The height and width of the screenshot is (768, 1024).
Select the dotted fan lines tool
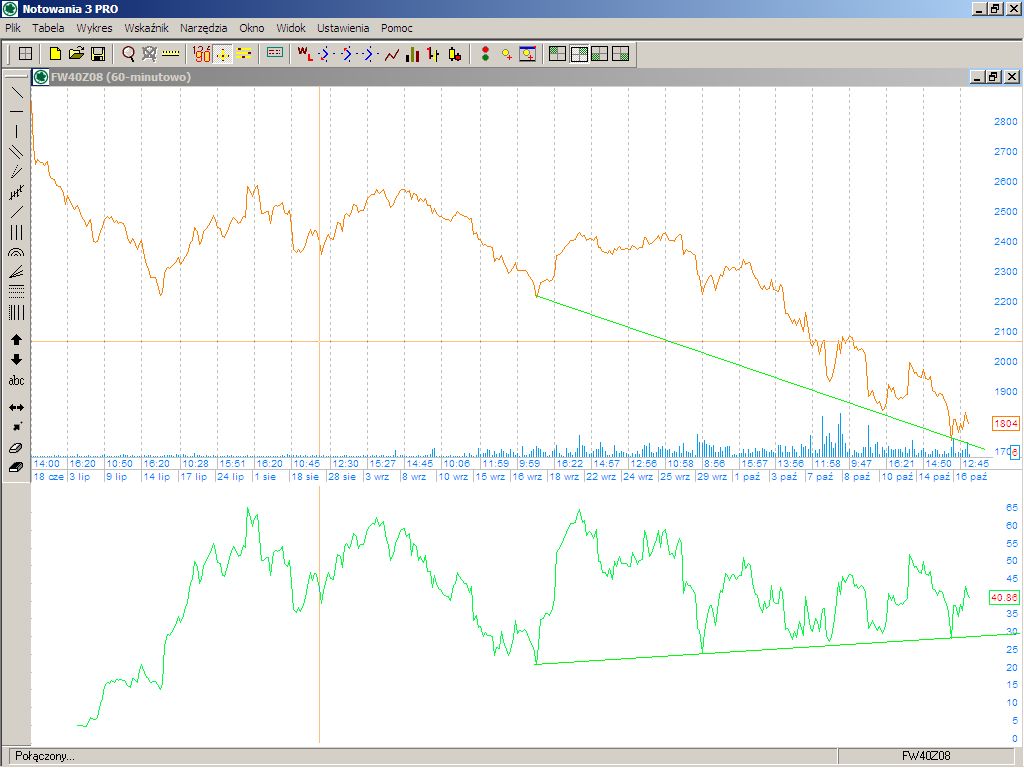[16, 172]
